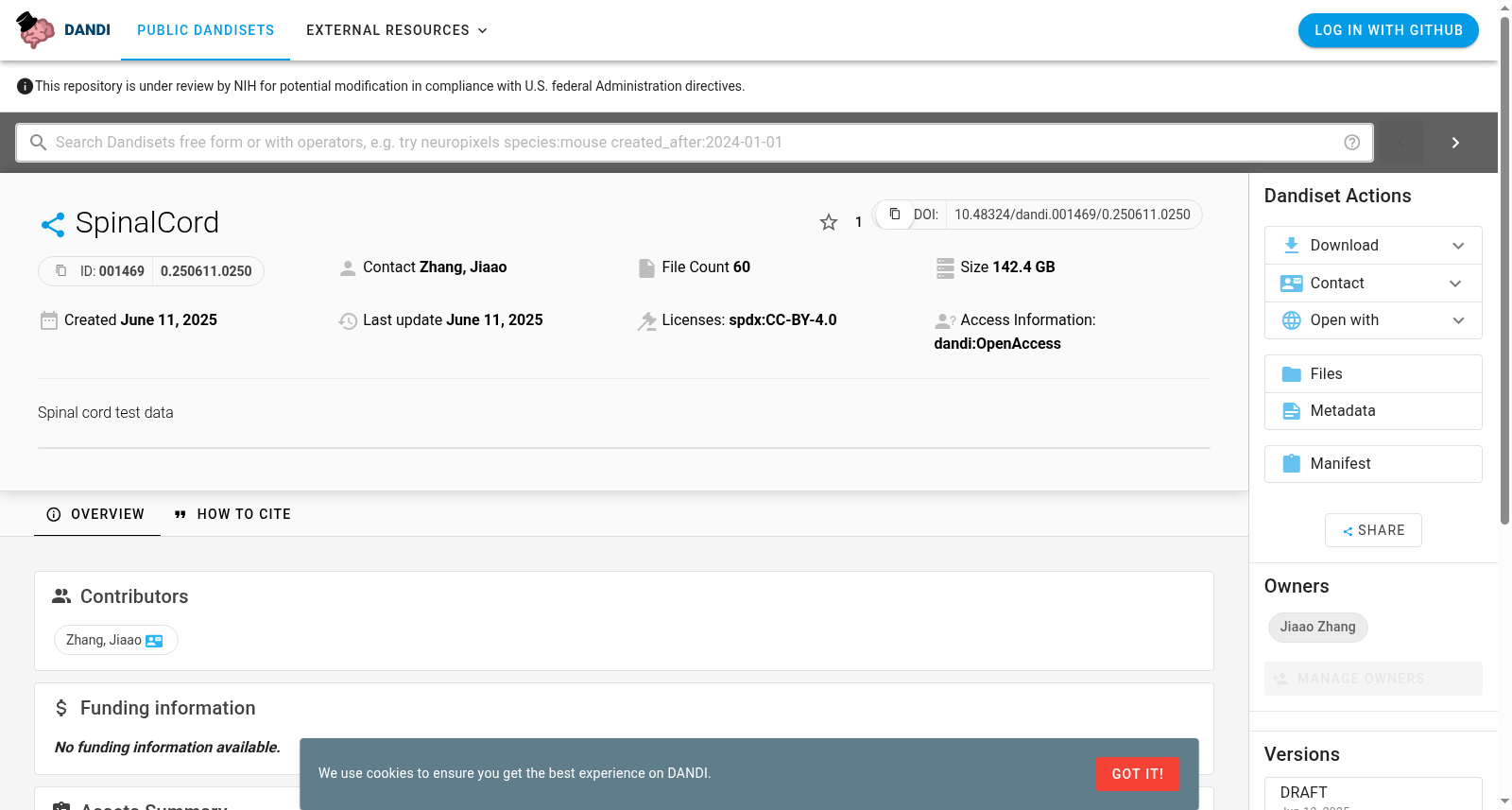Click Zhang, Jiaao contributor card icon
The image size is (1512, 810).
click(154, 641)
